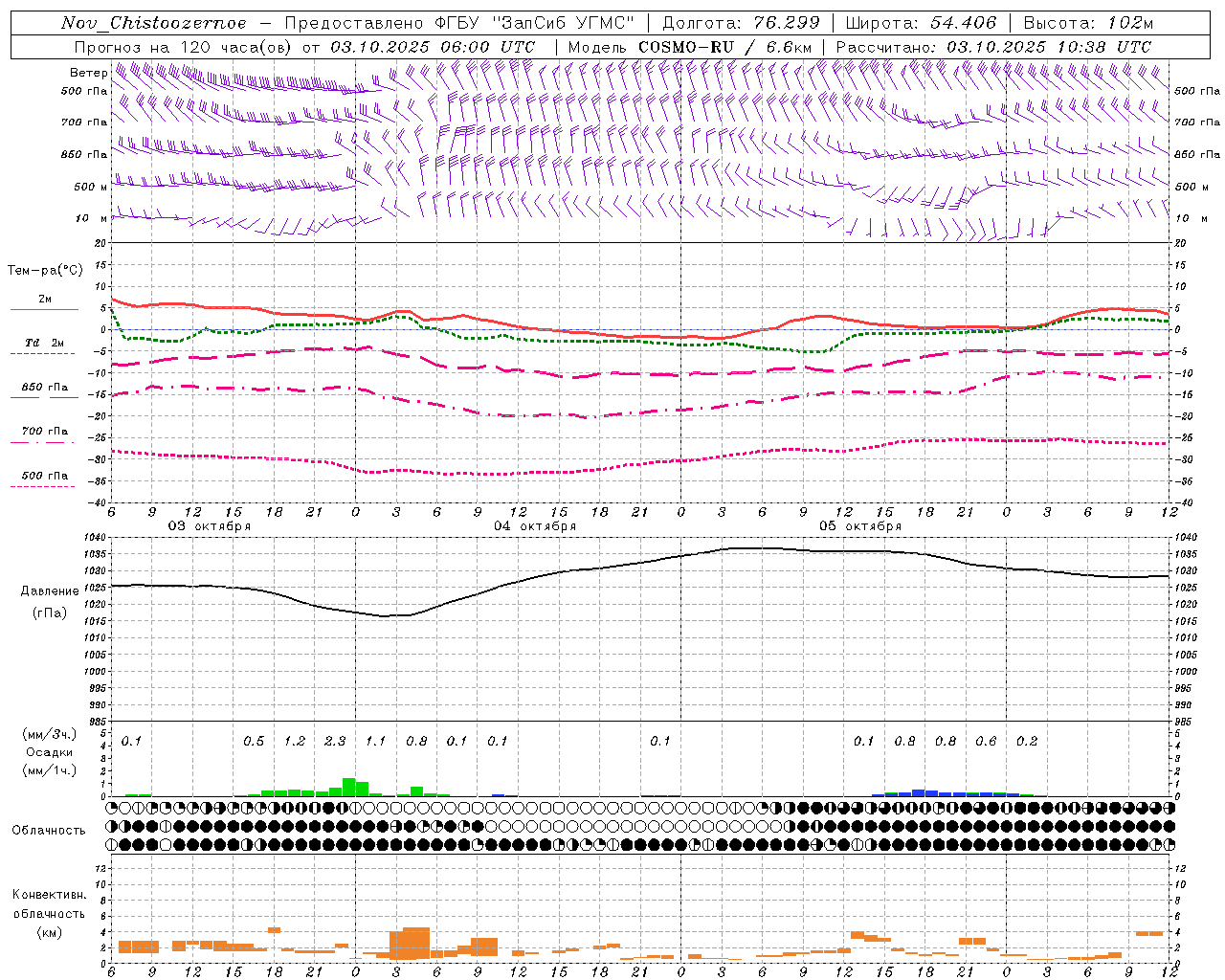Click the tallest green precipitation bar
1225x980 pixels.
click(x=348, y=787)
